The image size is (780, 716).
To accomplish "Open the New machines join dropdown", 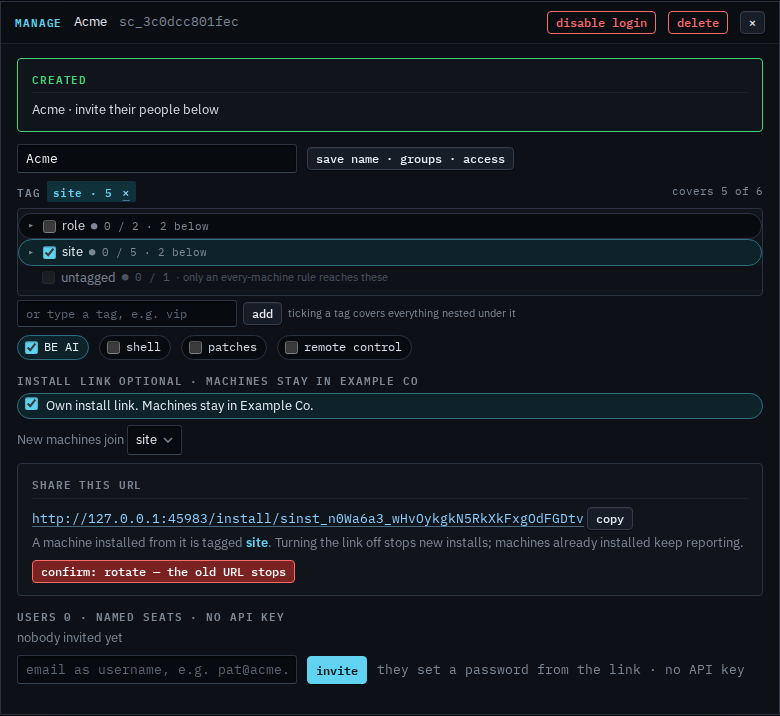I will (x=154, y=440).
